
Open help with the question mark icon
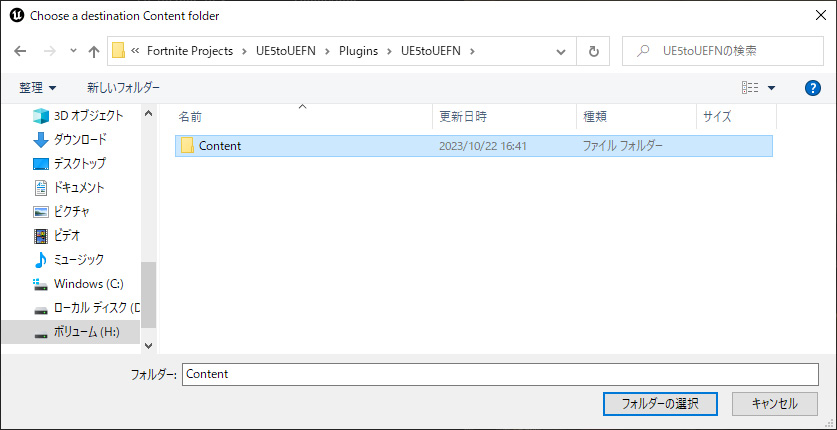pos(812,88)
